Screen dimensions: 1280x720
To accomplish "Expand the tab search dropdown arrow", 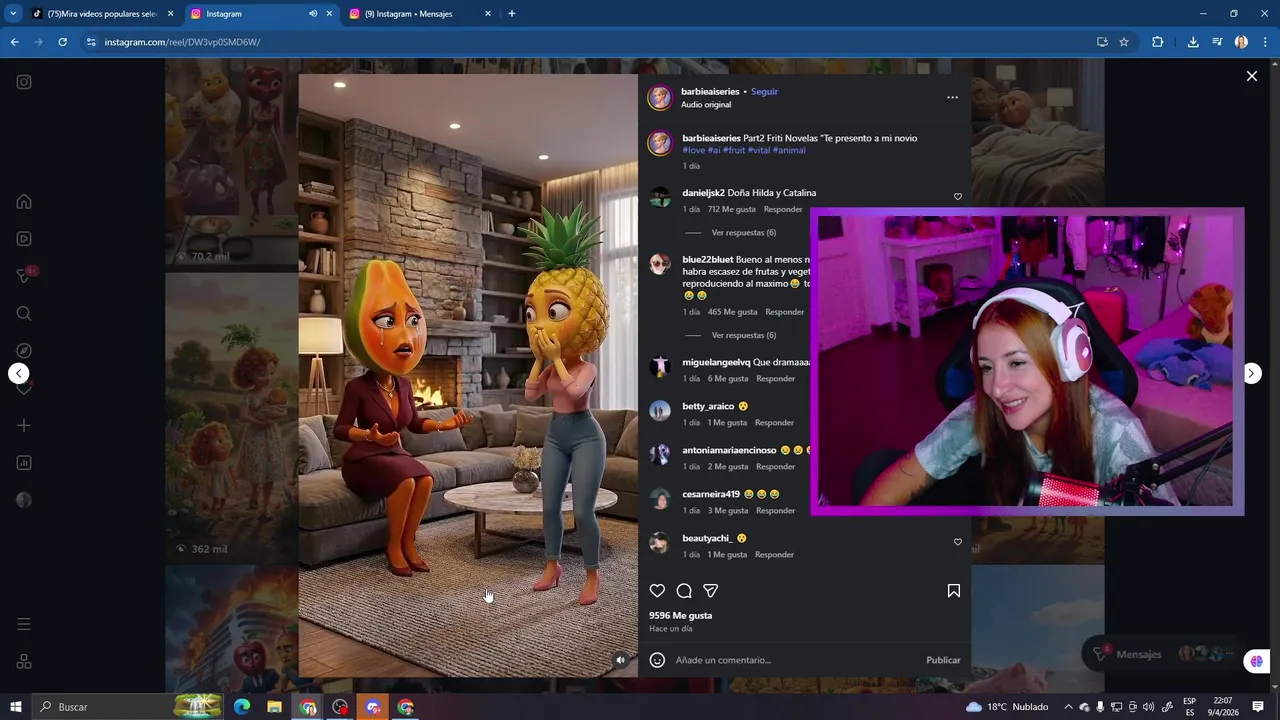I will click(13, 14).
